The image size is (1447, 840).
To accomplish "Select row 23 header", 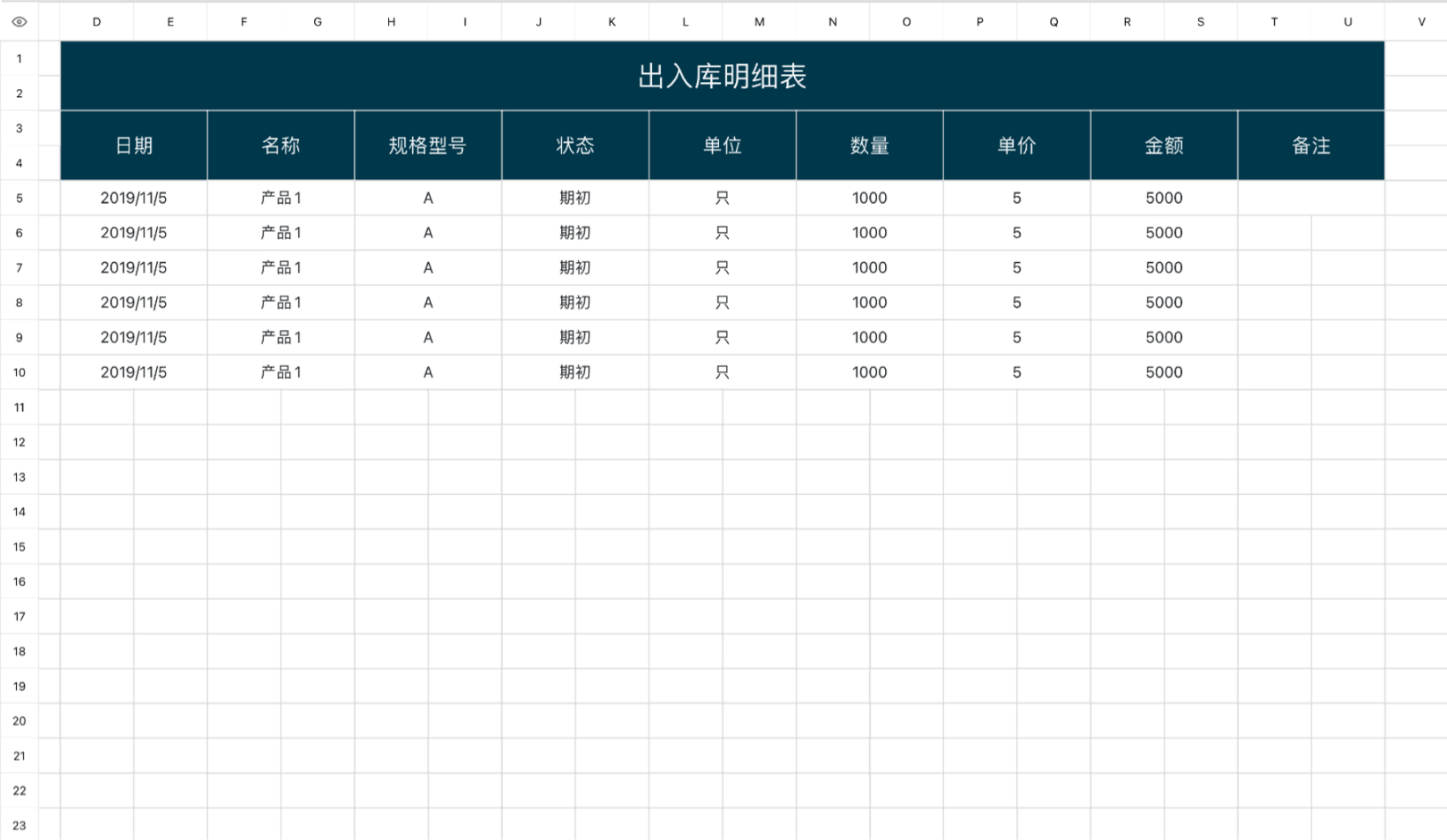I will [19, 825].
